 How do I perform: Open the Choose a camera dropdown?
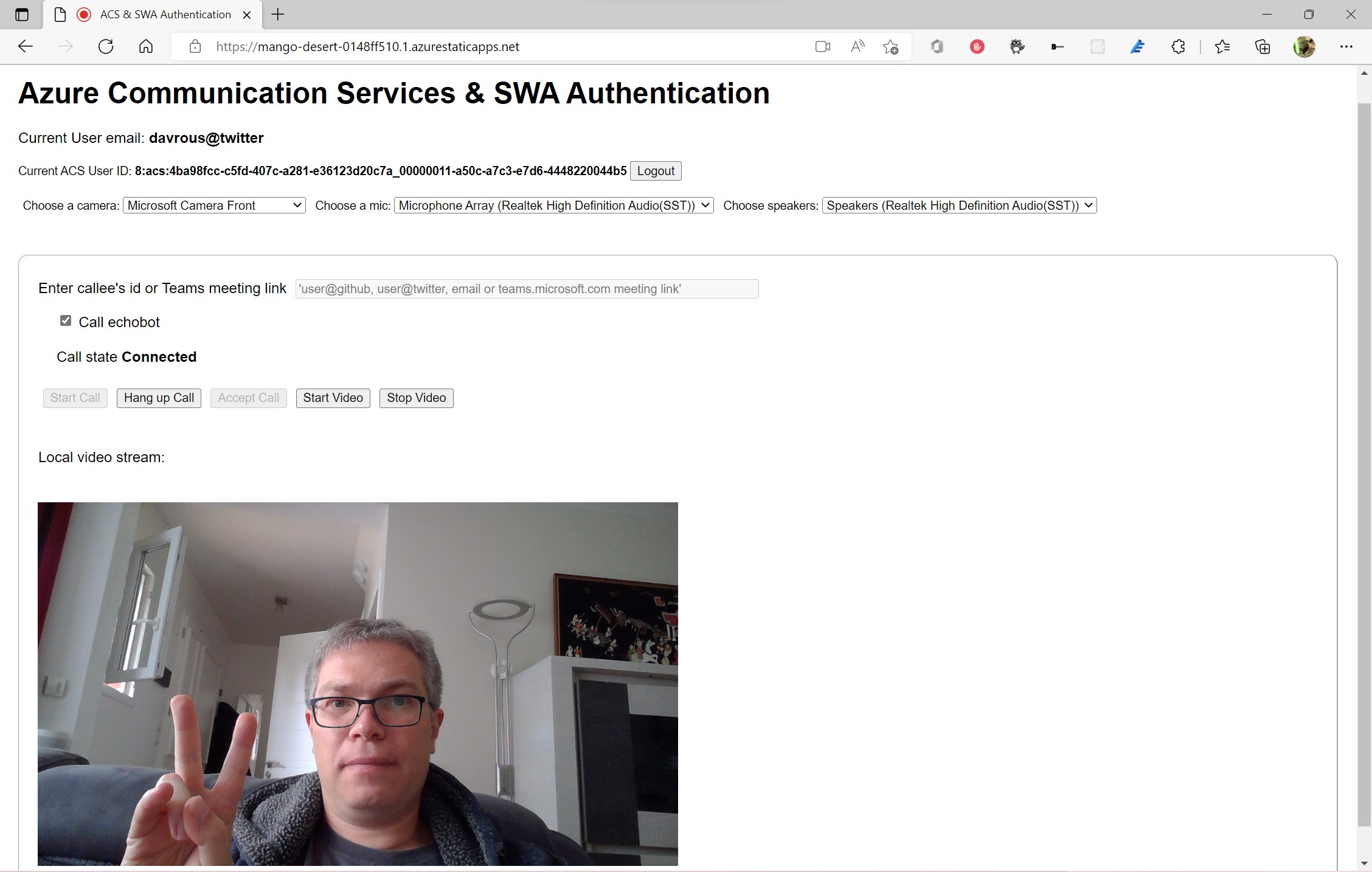[214, 206]
